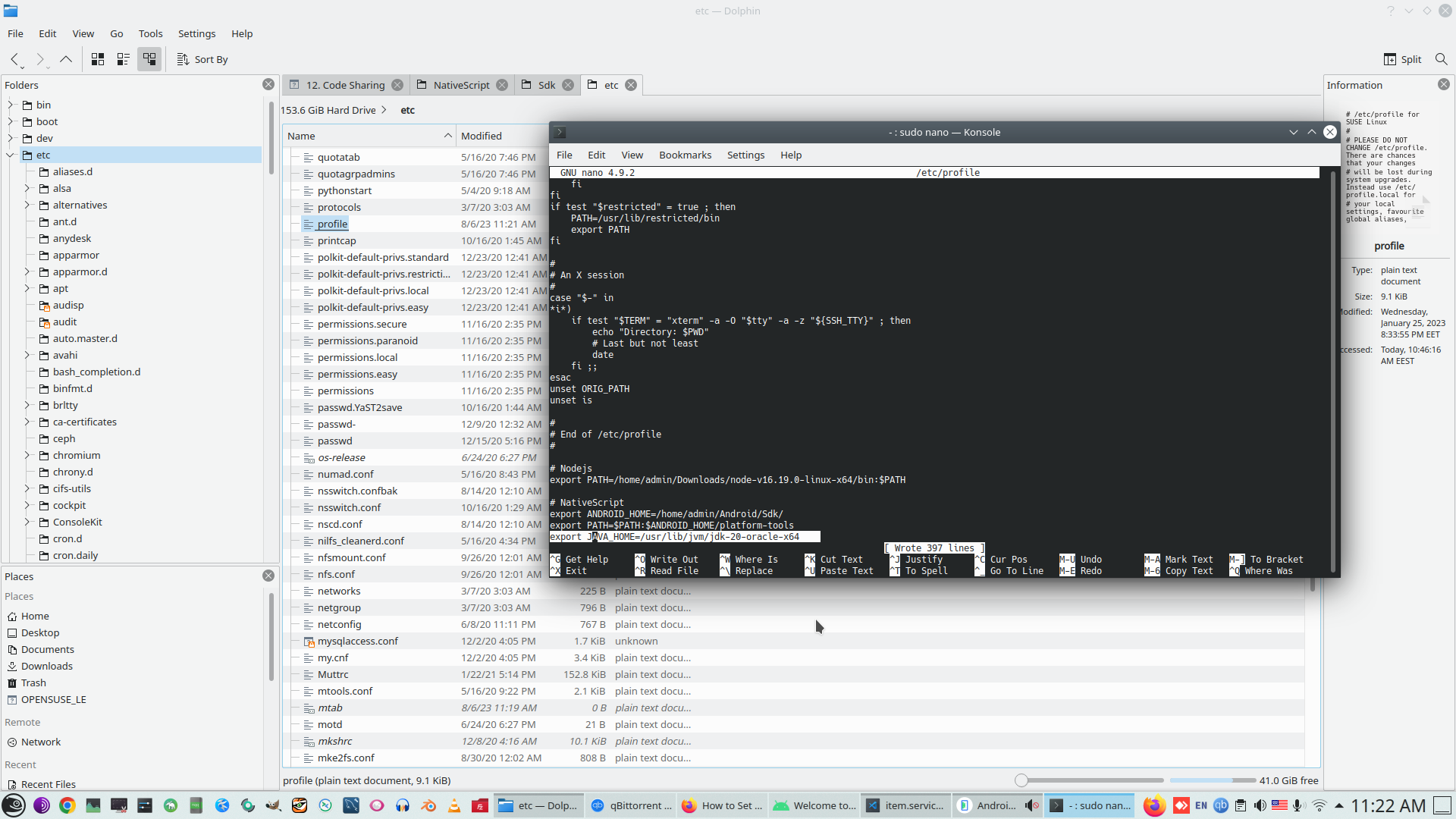This screenshot has height=819, width=1456.
Task: Click the zoom slider in status bar
Action: point(1021,780)
